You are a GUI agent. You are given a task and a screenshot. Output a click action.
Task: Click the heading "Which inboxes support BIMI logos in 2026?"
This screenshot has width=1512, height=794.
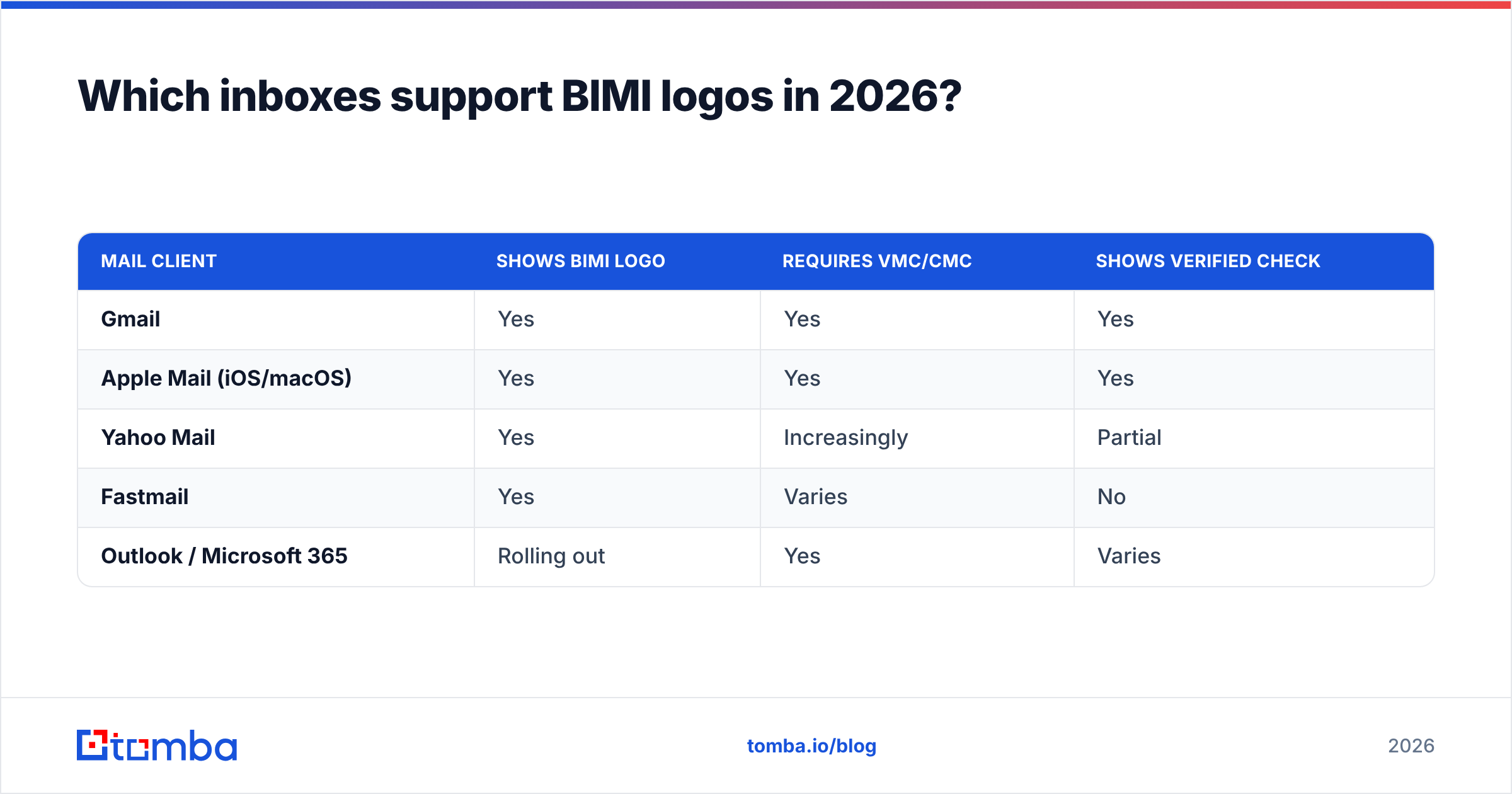coord(520,96)
